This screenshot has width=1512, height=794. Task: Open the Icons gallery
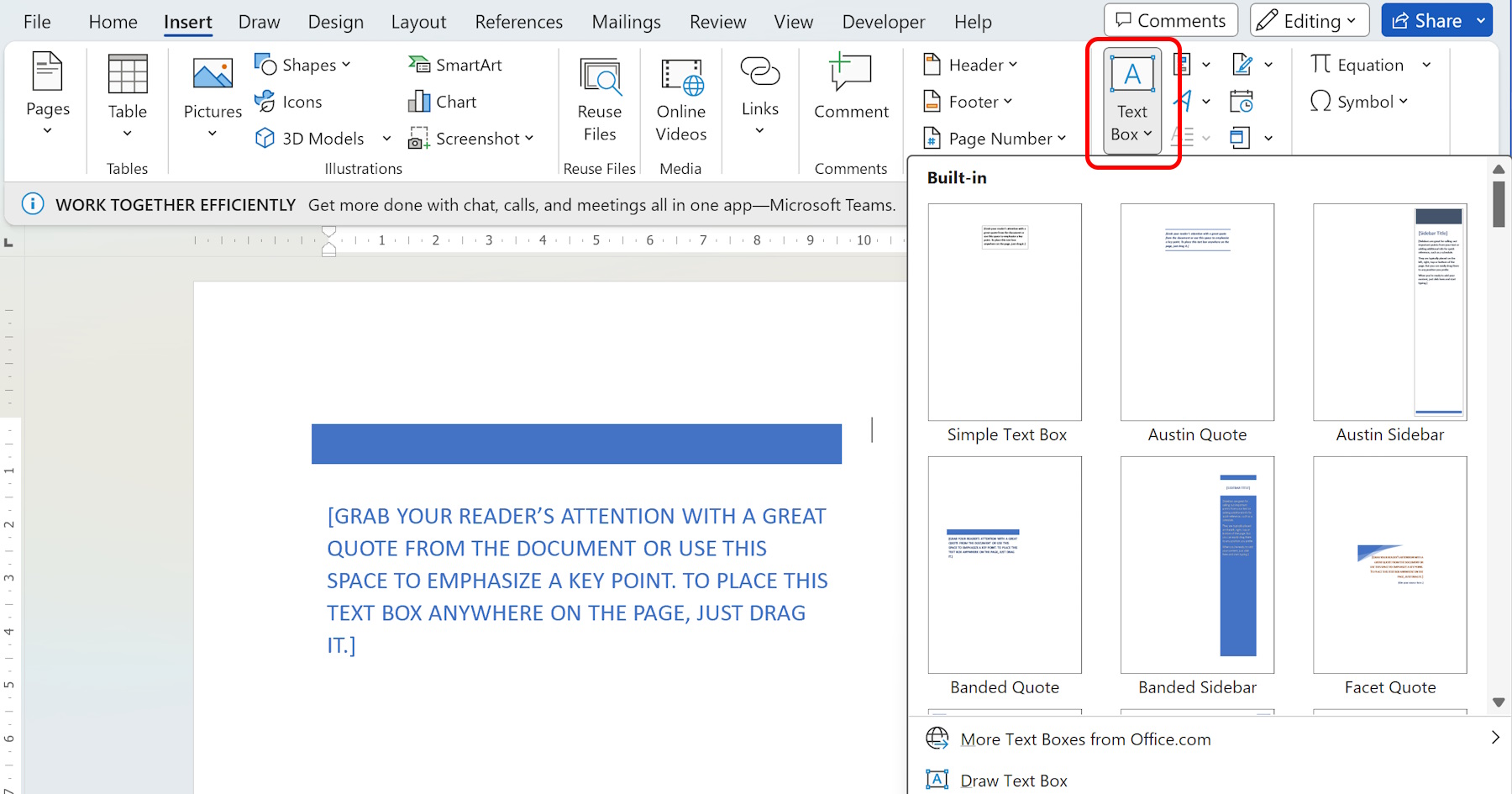pos(289,101)
